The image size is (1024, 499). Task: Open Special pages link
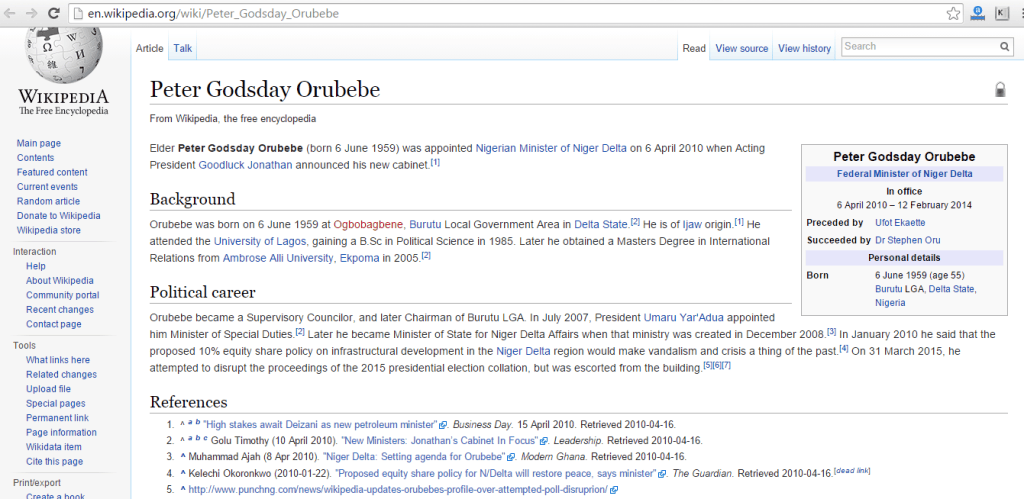coord(56,403)
